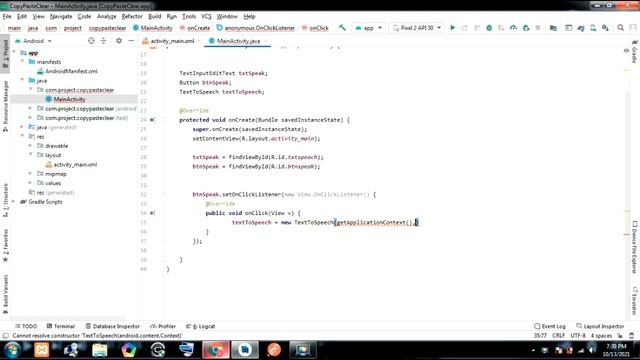This screenshot has width=640, height=360.
Task: Click the editor vertical scrollbar error stripe
Action: pos(627,184)
